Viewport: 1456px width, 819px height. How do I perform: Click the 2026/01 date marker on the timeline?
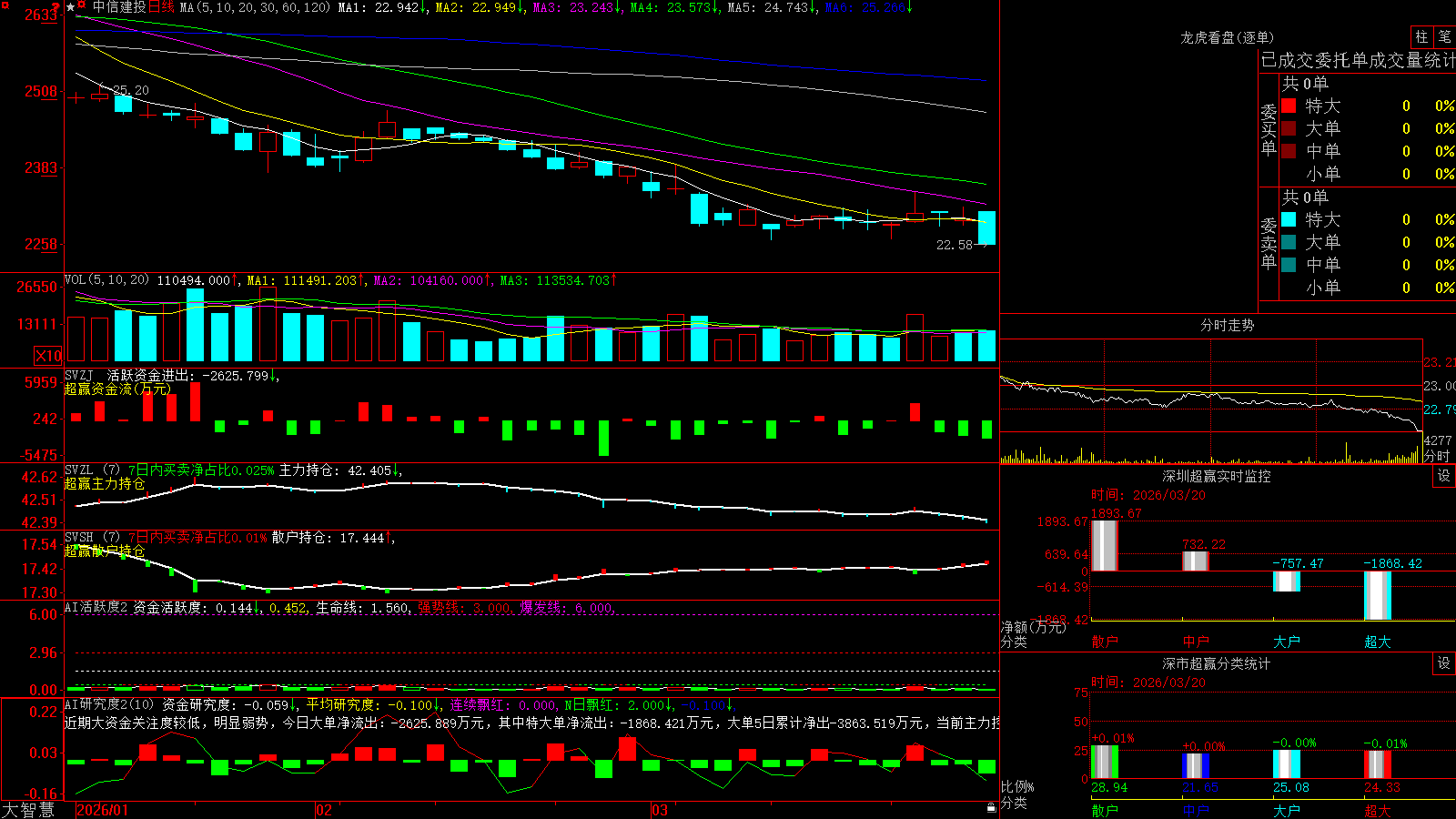coord(103,810)
